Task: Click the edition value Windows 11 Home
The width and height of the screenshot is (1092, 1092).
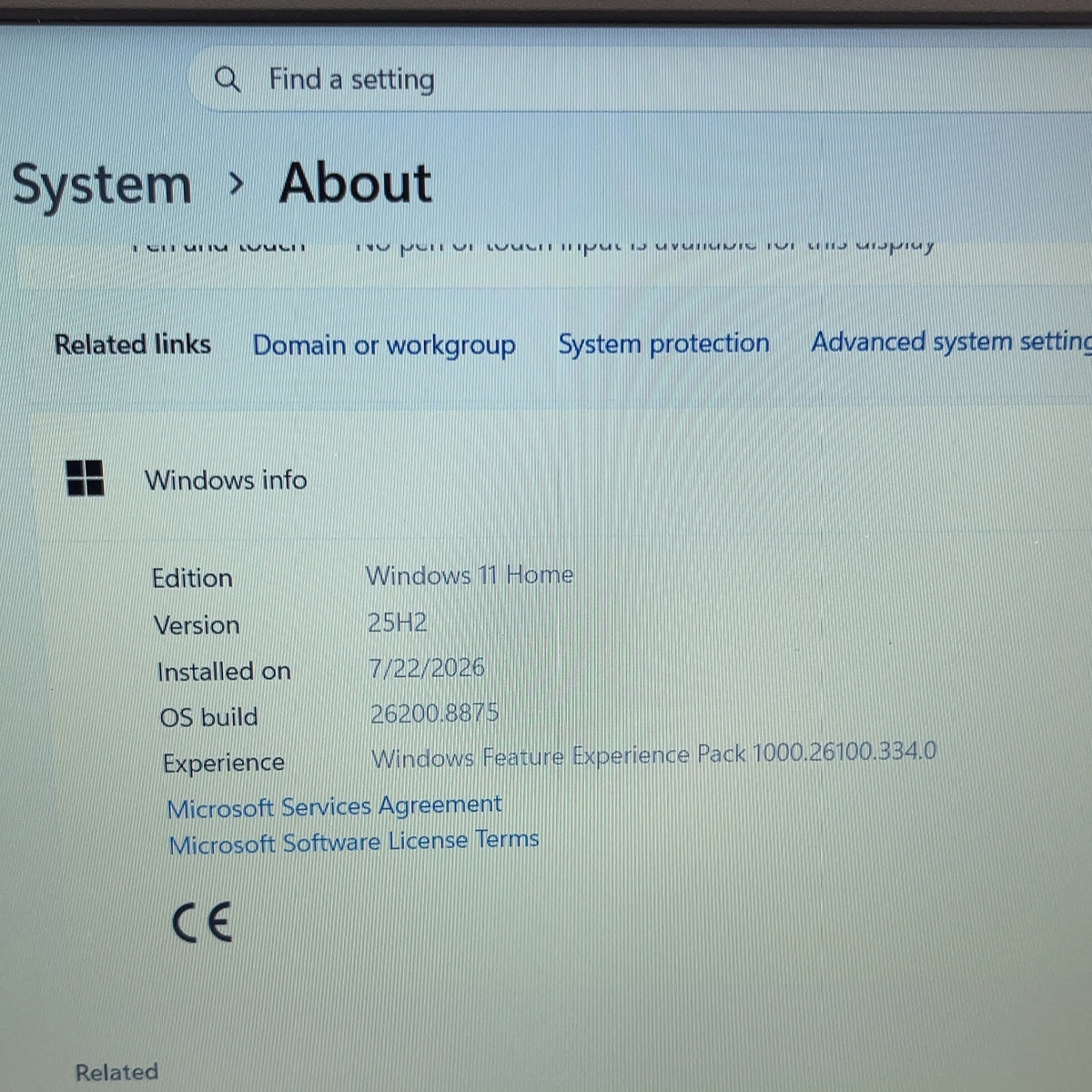Action: (x=470, y=575)
